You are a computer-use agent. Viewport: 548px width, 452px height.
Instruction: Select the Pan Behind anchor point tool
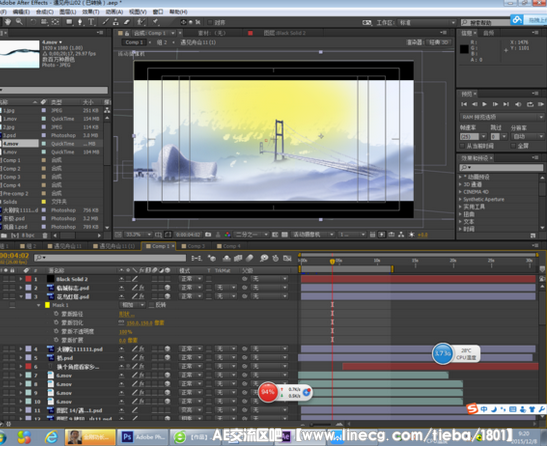click(55, 22)
